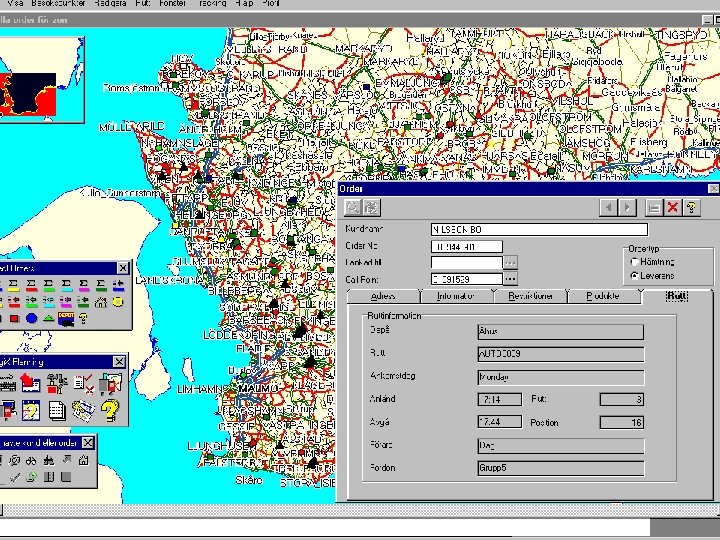Screen dimensions: 720x540
Task: Click the red building planning icon
Action: point(57,383)
